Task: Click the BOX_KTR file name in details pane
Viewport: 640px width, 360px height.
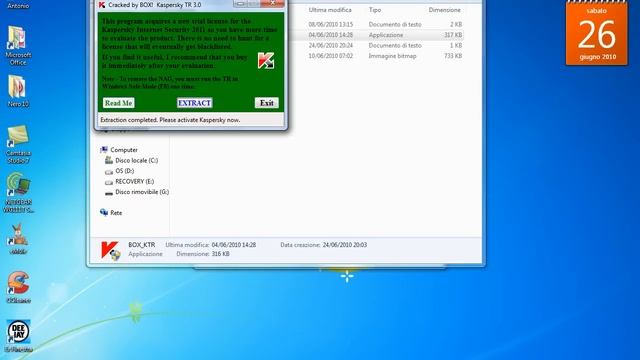Action: (142, 245)
